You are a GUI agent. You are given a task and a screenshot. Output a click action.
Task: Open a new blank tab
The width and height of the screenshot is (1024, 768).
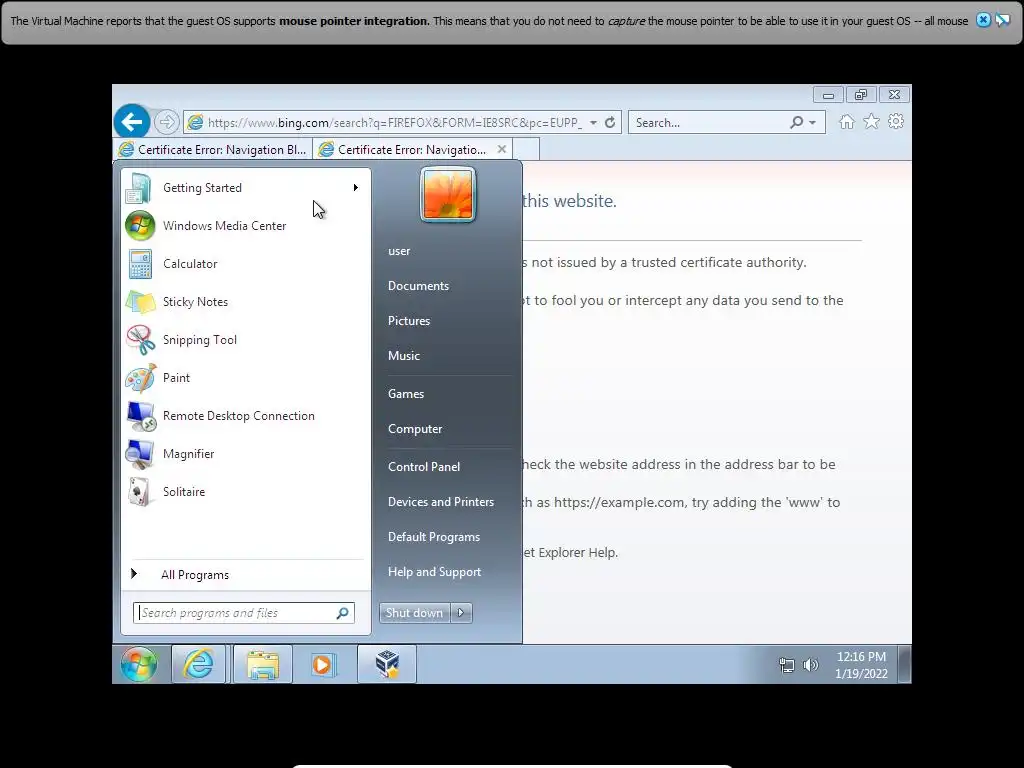pos(526,150)
